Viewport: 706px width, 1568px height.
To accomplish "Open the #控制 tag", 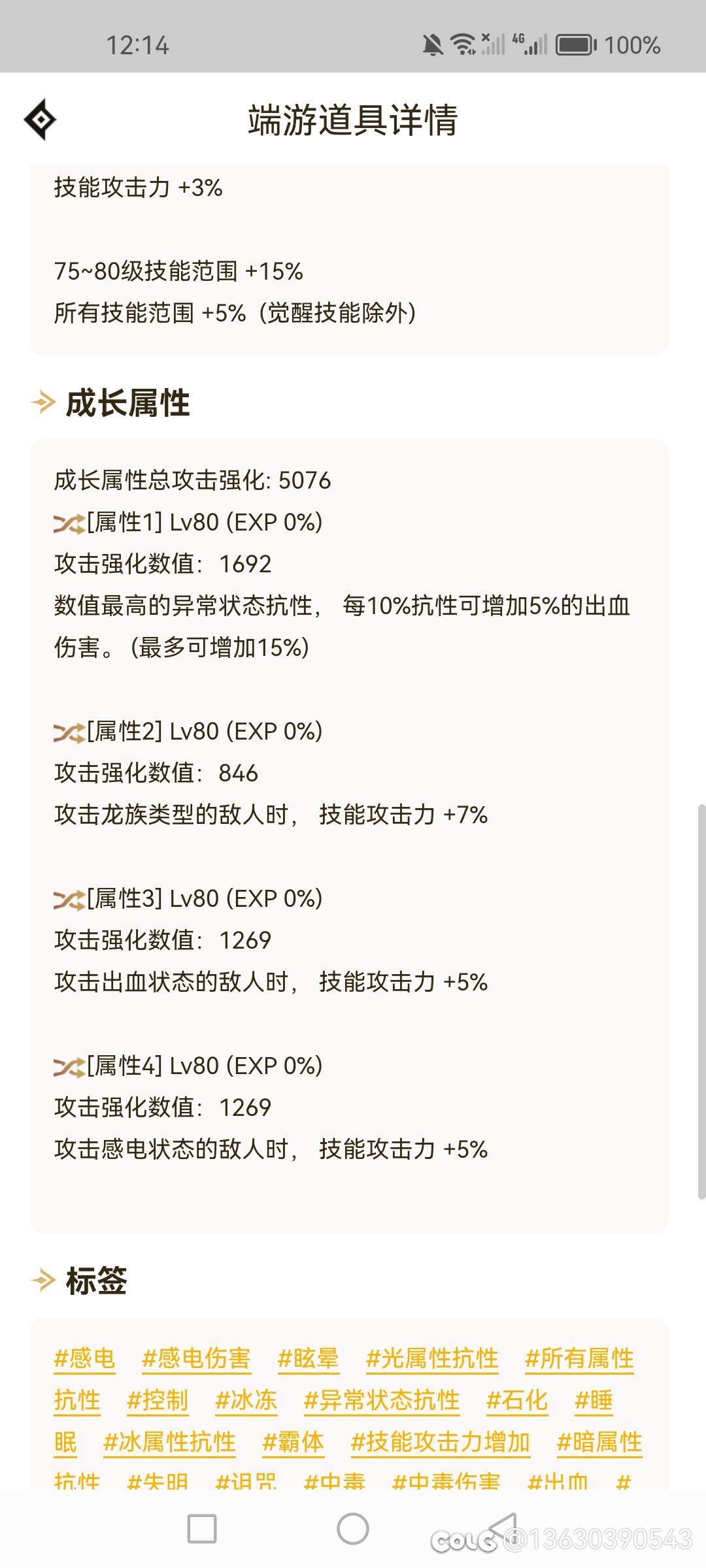I will (158, 1400).
